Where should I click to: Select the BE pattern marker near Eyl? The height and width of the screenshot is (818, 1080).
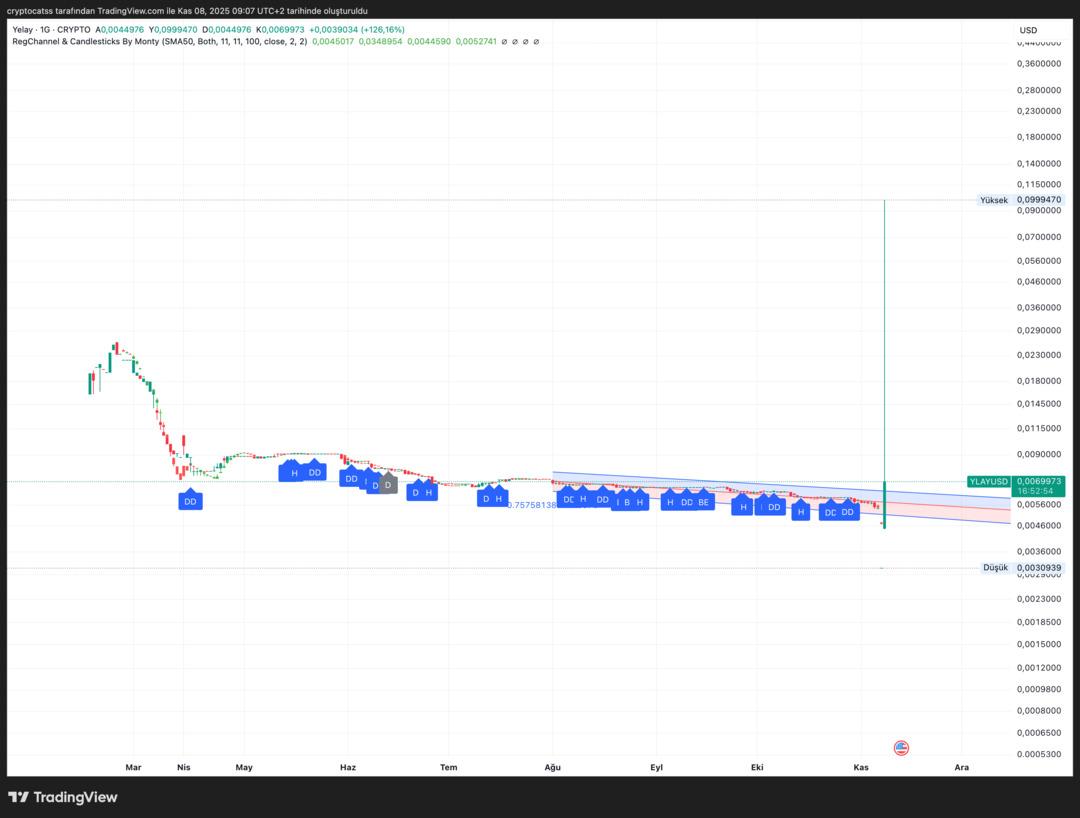click(703, 503)
